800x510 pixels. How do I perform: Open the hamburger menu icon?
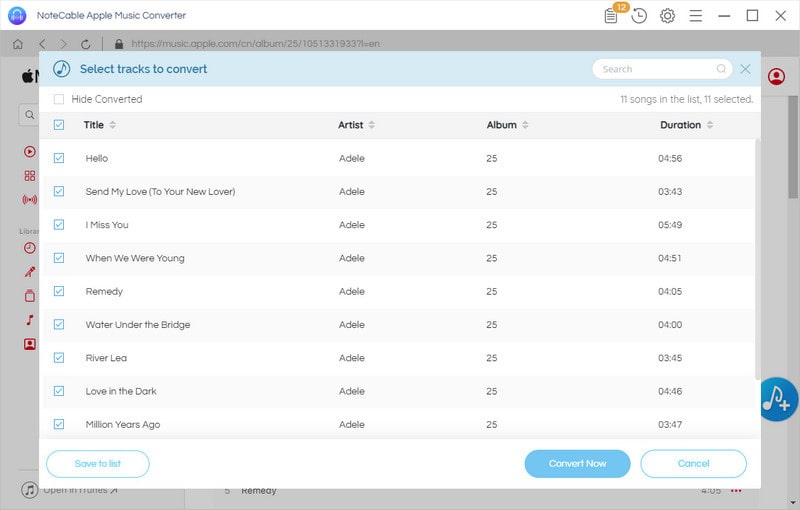[x=696, y=16]
